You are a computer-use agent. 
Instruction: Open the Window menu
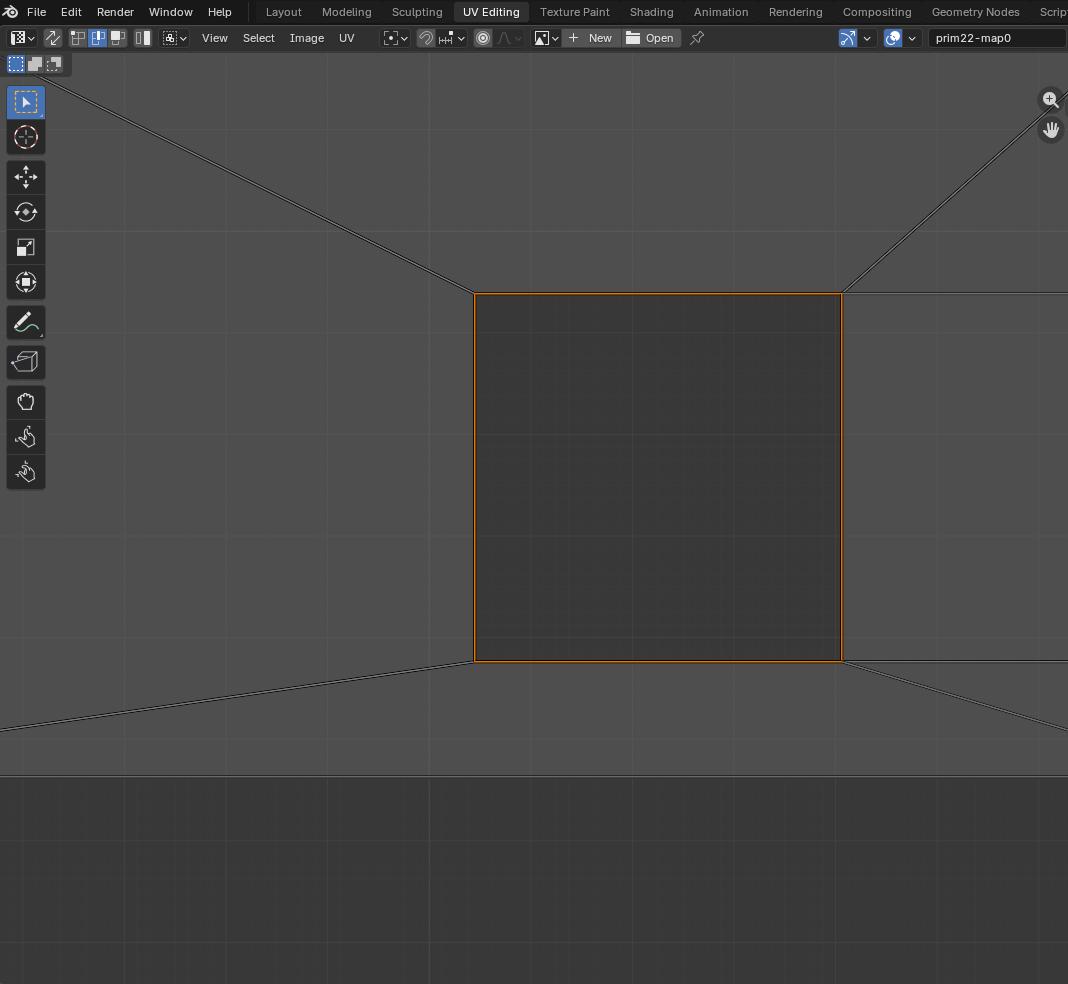coord(170,12)
